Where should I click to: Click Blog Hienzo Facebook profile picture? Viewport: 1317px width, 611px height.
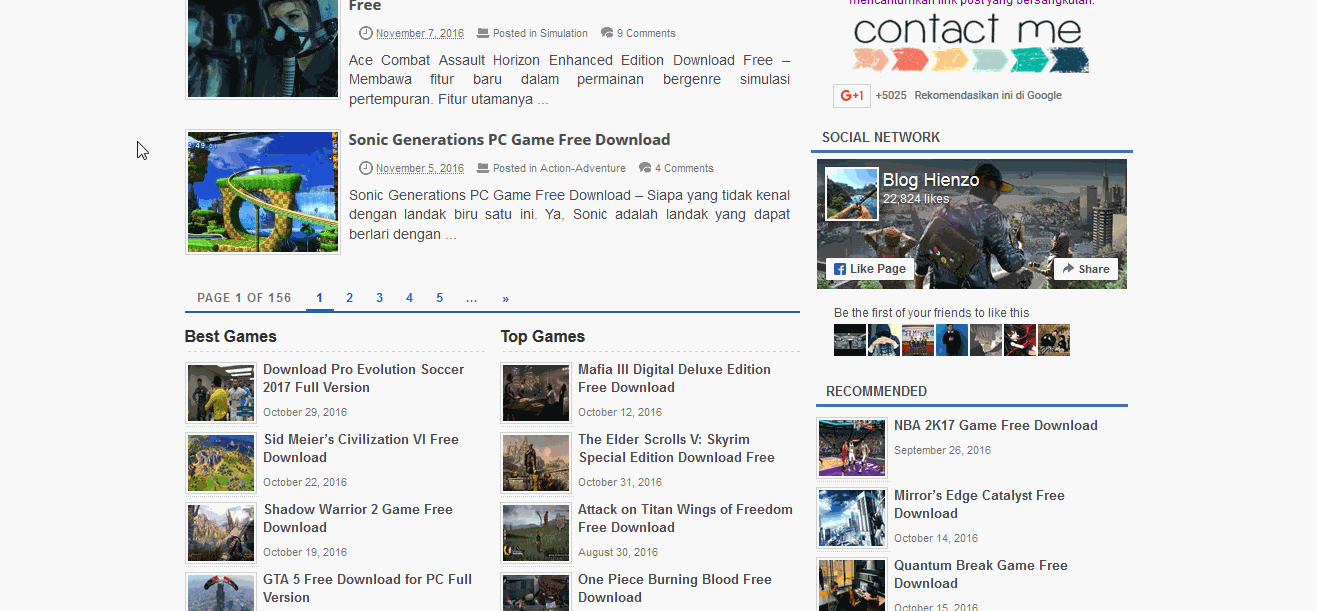tap(852, 194)
